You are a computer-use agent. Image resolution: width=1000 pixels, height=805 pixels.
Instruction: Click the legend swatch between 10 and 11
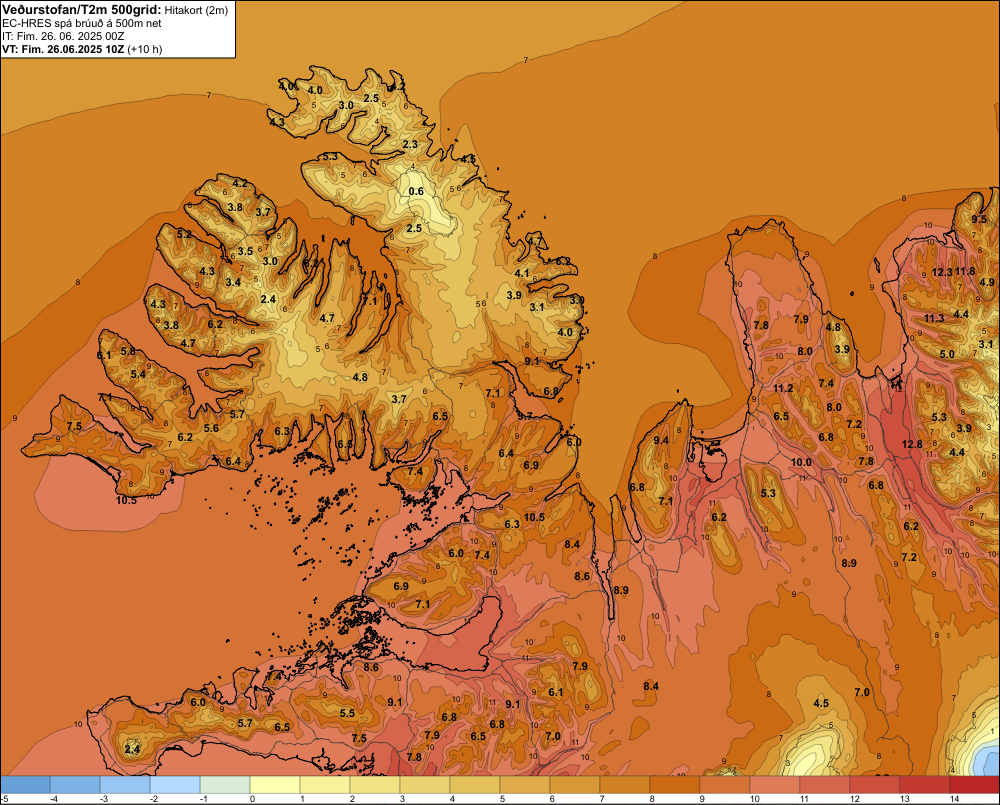775,785
